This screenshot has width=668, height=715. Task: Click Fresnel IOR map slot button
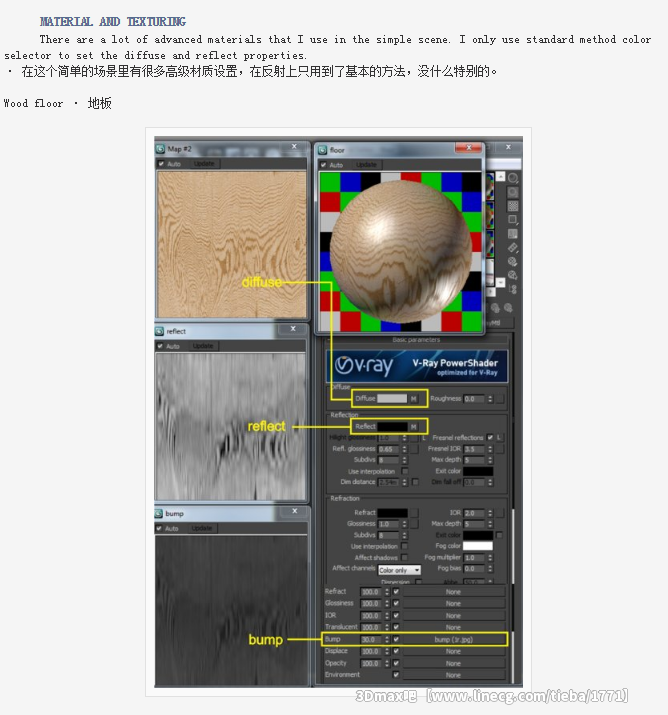[500, 449]
